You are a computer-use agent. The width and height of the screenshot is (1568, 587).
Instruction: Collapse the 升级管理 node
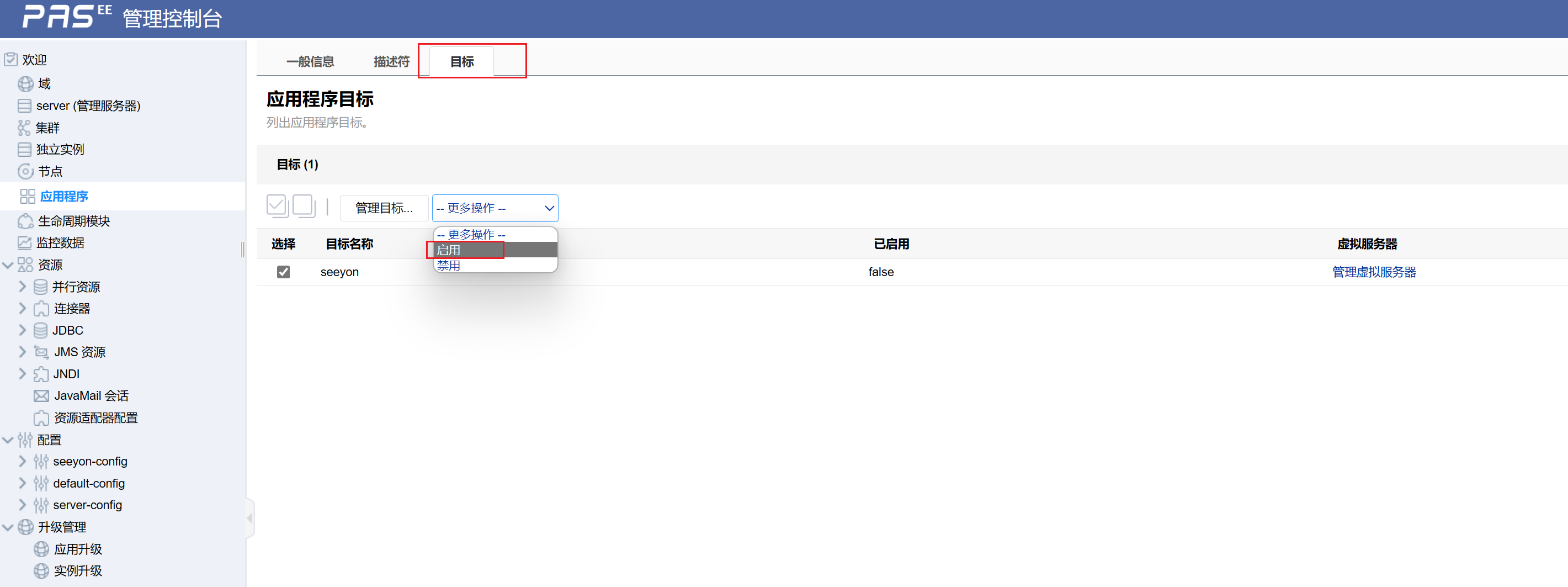(x=8, y=527)
